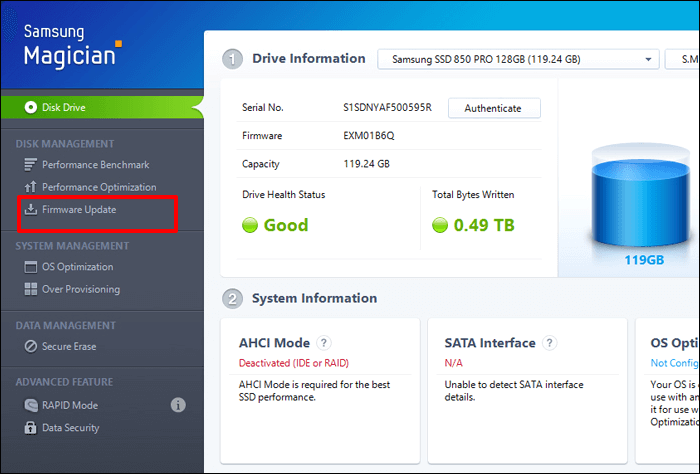Click serial number S1SDNYAF500595R
700x474 pixels.
click(387, 108)
